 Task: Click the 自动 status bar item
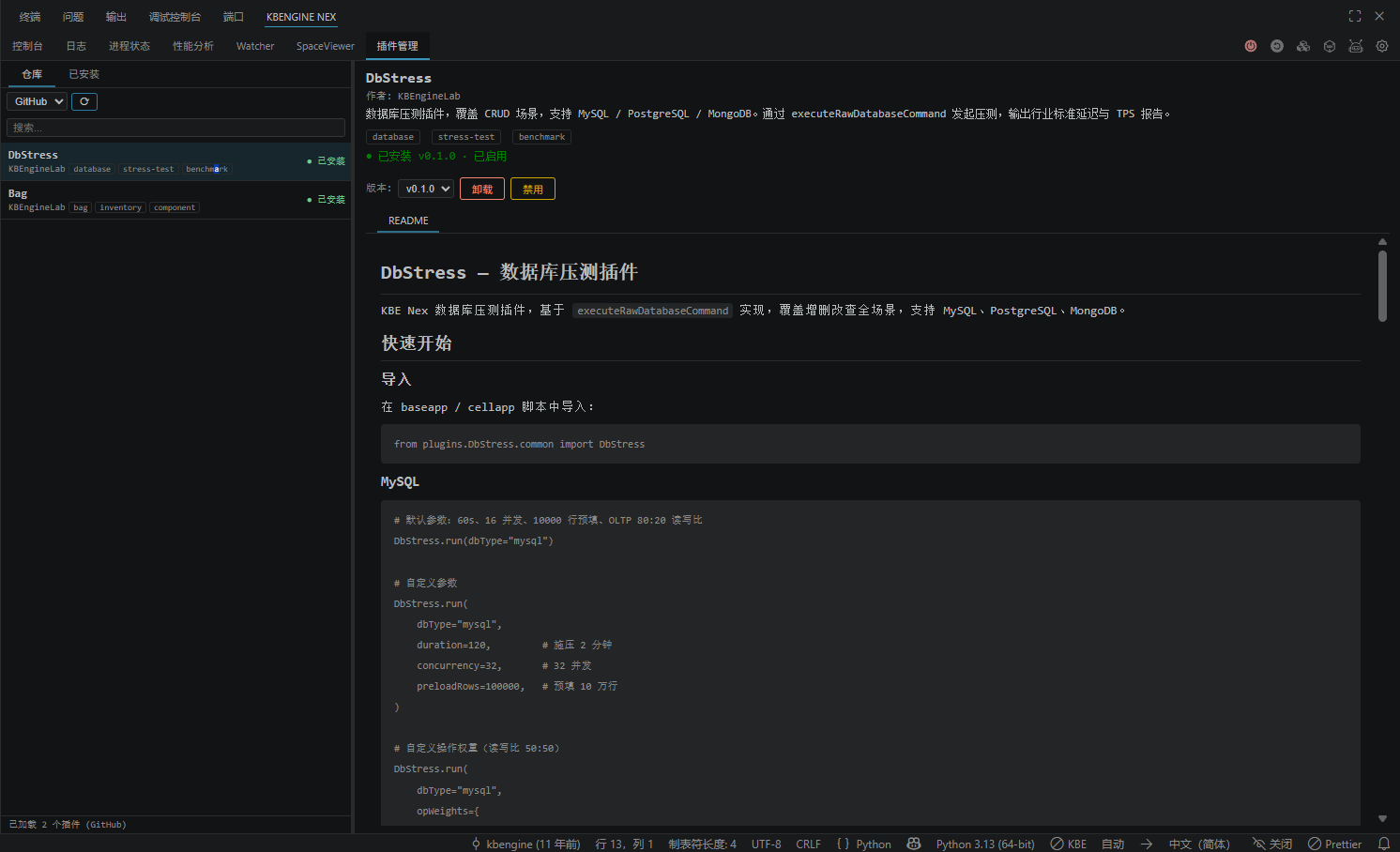point(1113,844)
